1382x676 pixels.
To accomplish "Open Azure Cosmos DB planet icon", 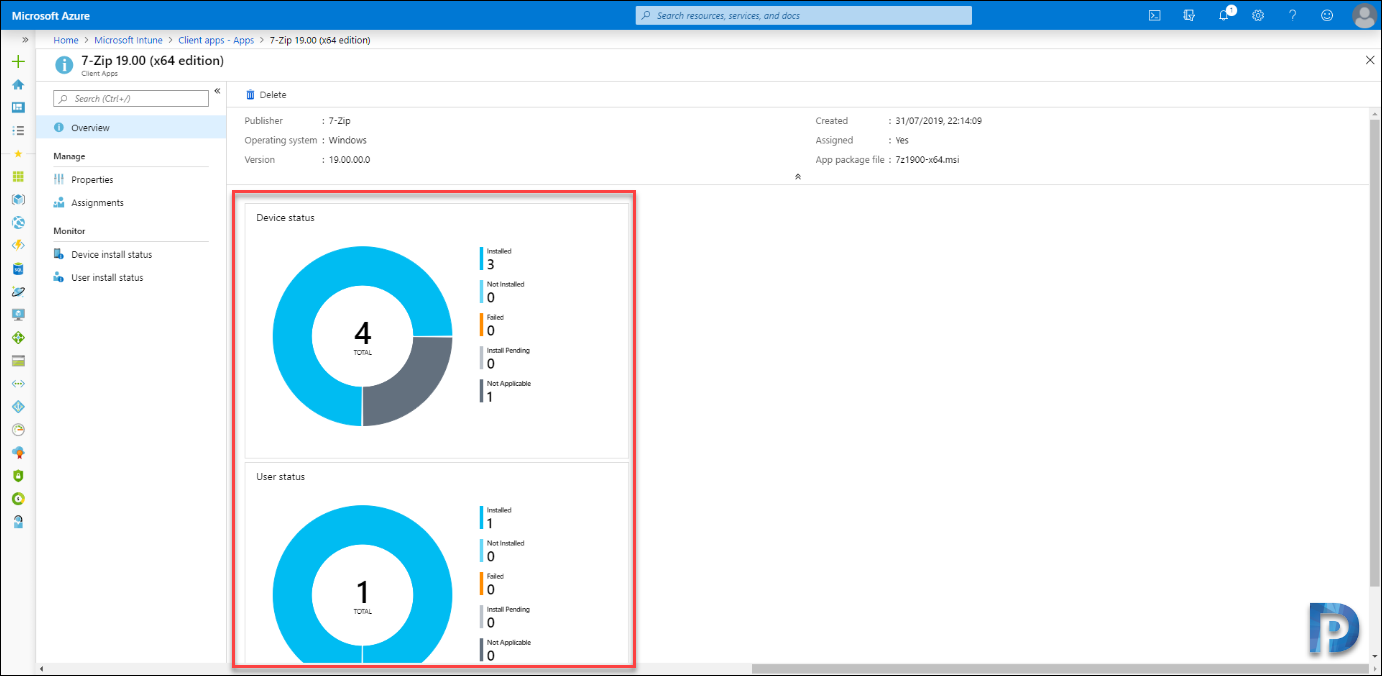I will [18, 291].
